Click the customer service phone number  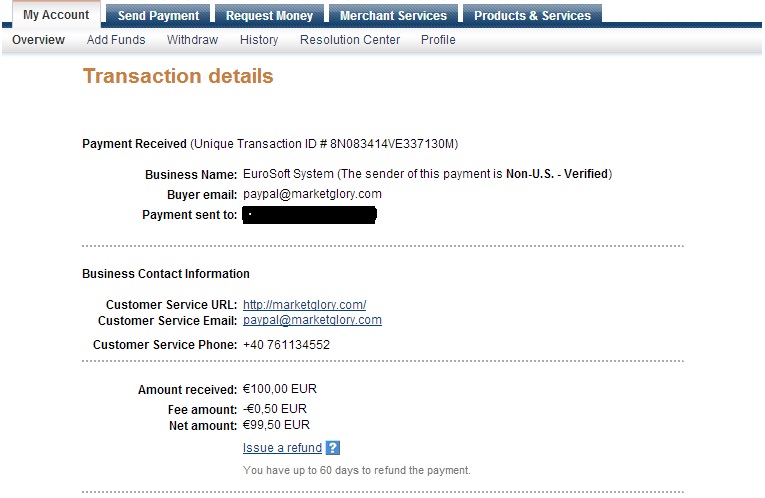tap(286, 345)
